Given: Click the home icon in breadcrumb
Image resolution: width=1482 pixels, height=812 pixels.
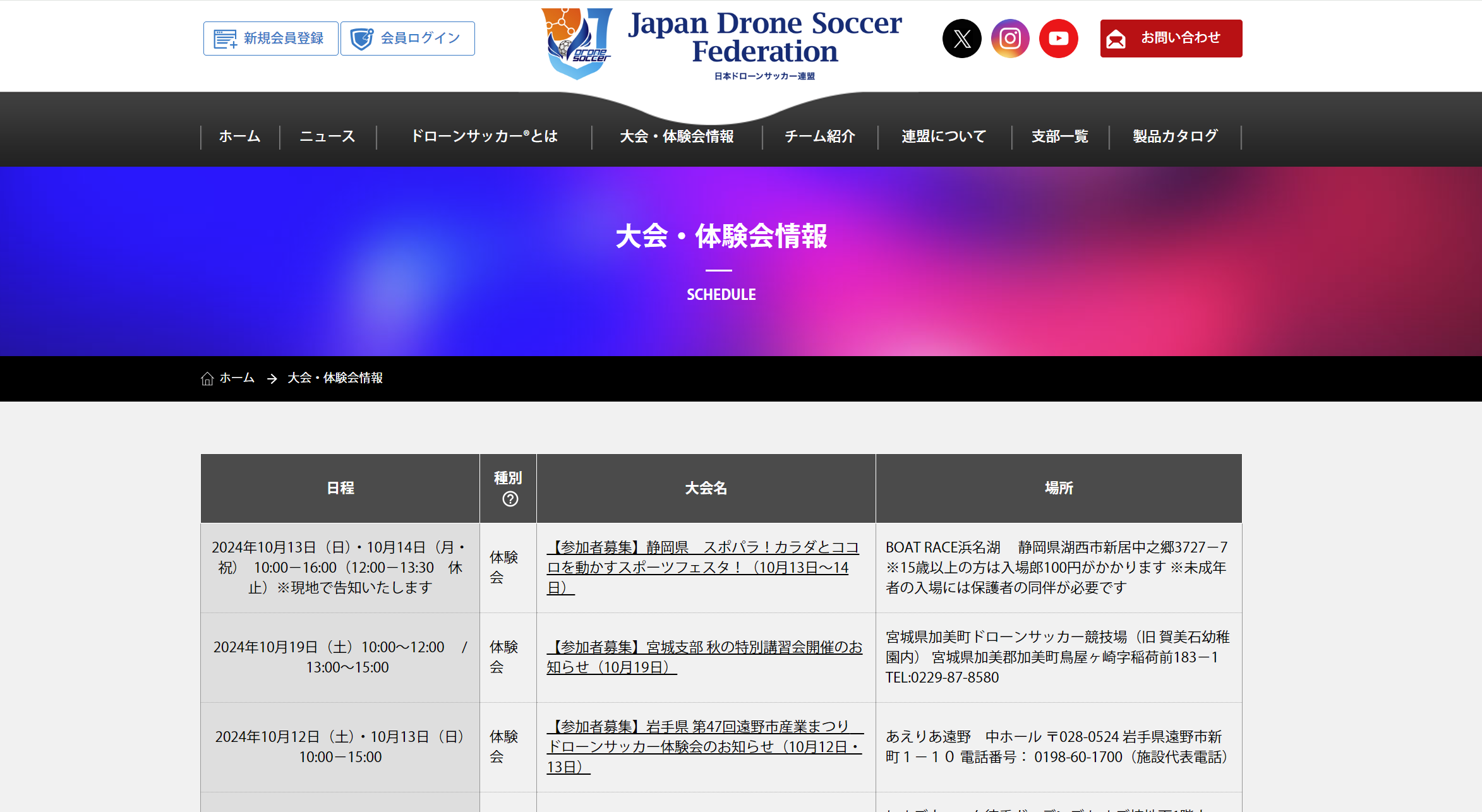Looking at the screenshot, I should click(207, 378).
